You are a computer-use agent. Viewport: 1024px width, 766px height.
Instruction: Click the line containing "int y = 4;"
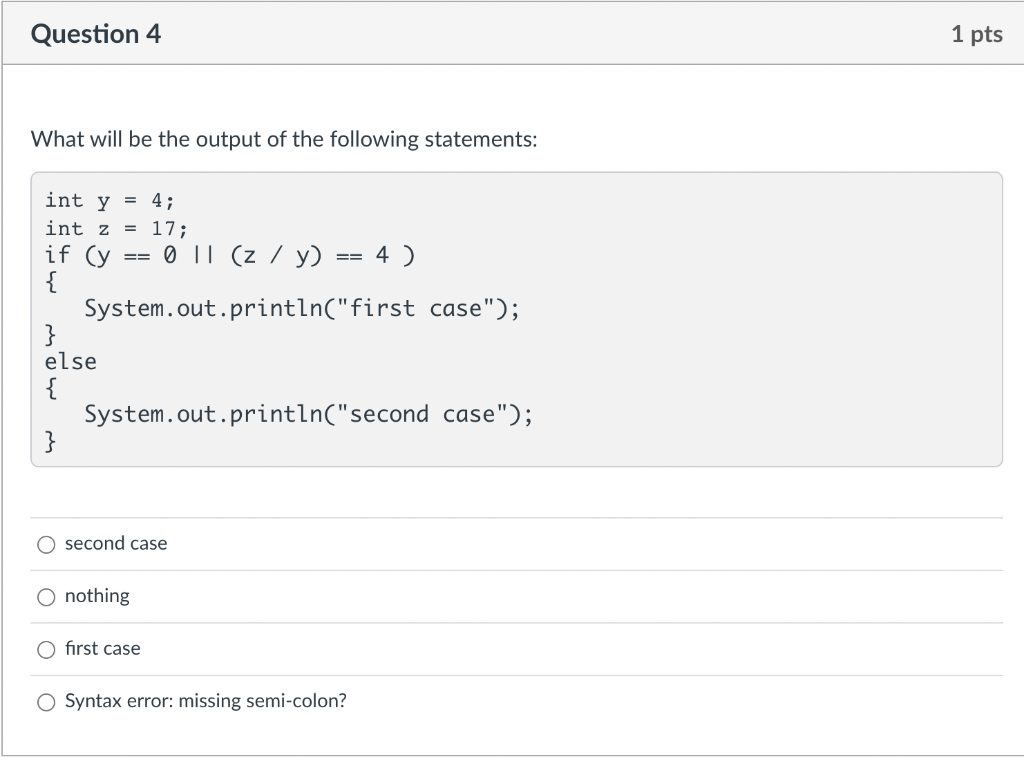pos(108,200)
